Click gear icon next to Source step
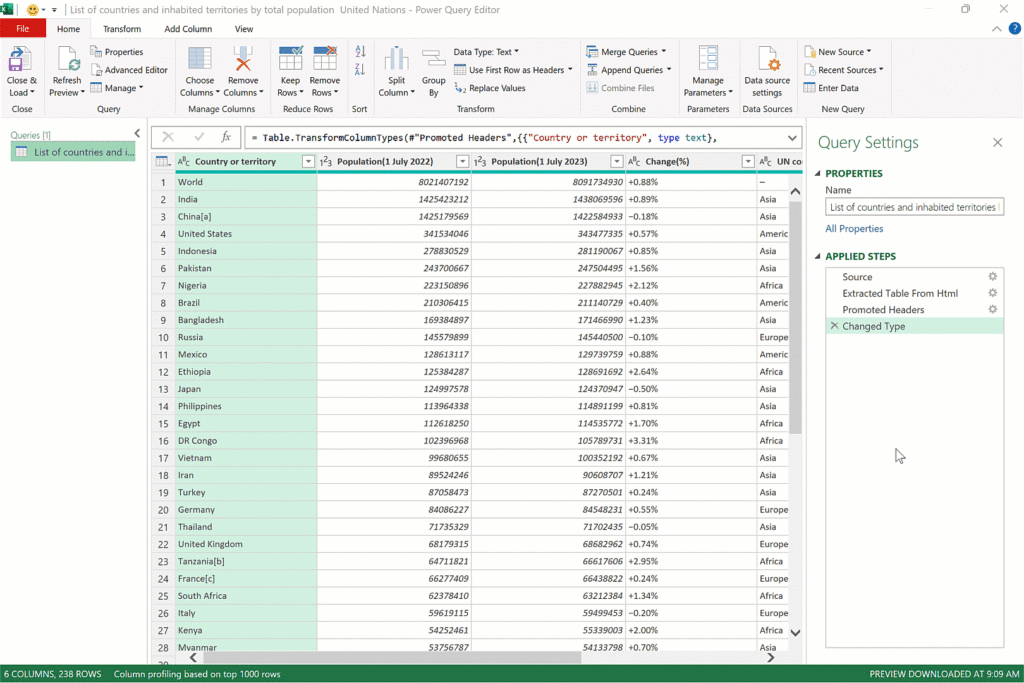 [x=992, y=277]
